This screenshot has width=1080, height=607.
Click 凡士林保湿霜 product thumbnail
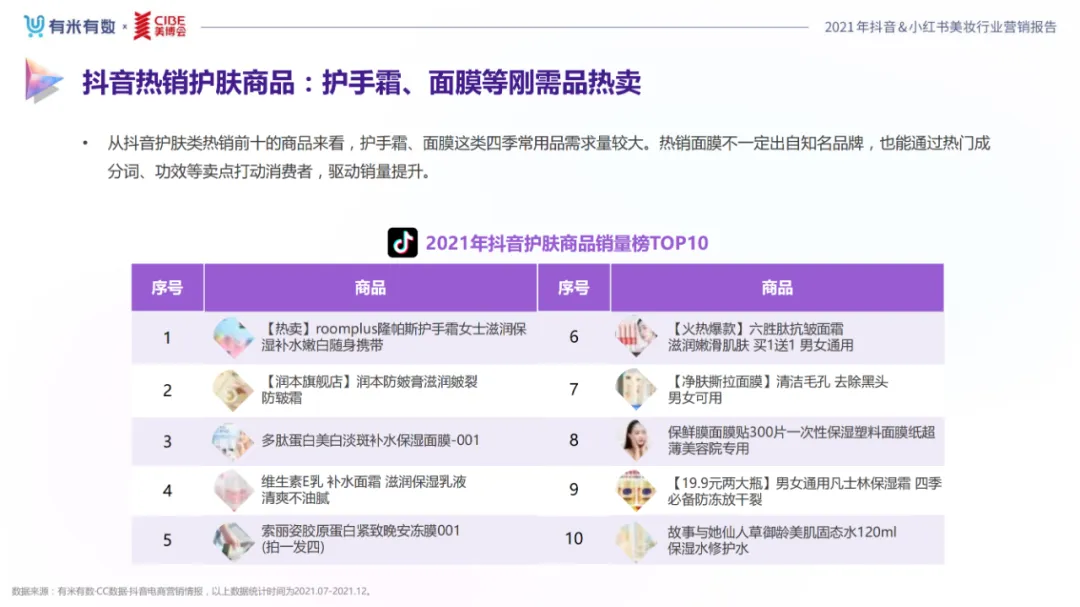[x=636, y=490]
